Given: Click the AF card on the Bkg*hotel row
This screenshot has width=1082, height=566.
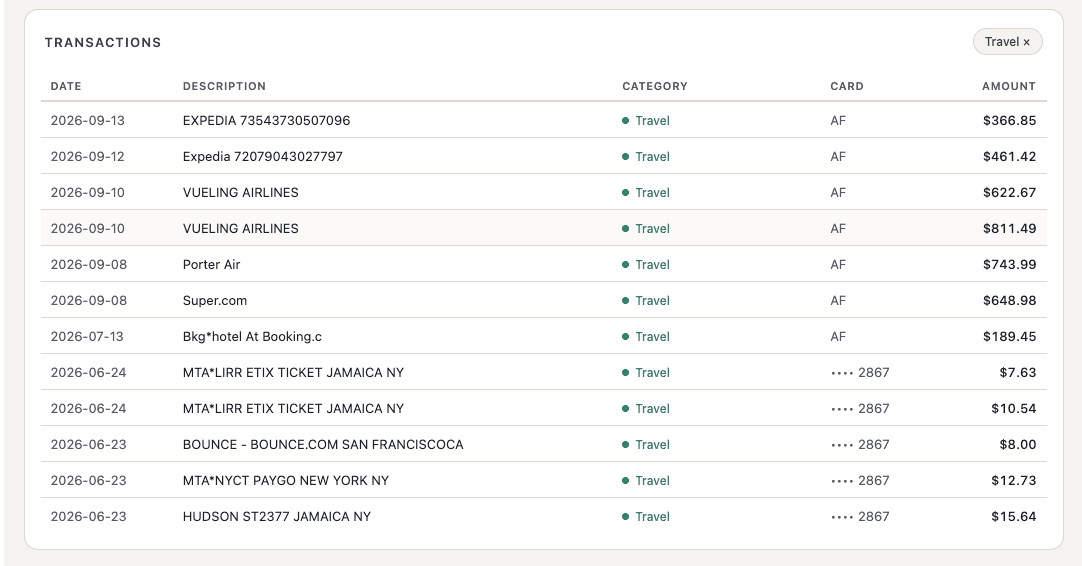Looking at the screenshot, I should pos(838,336).
